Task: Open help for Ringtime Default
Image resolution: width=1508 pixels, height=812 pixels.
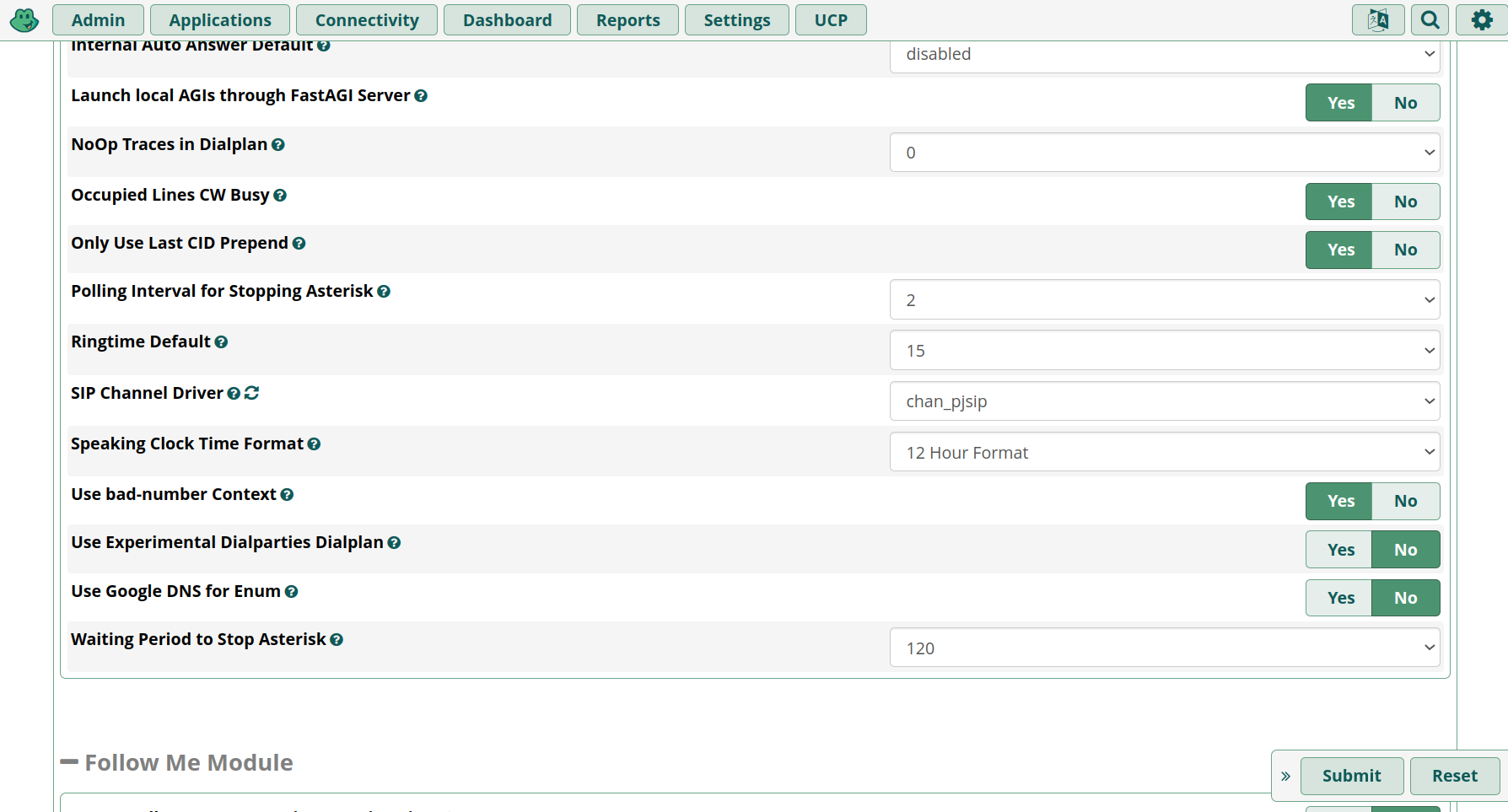Action: (221, 342)
